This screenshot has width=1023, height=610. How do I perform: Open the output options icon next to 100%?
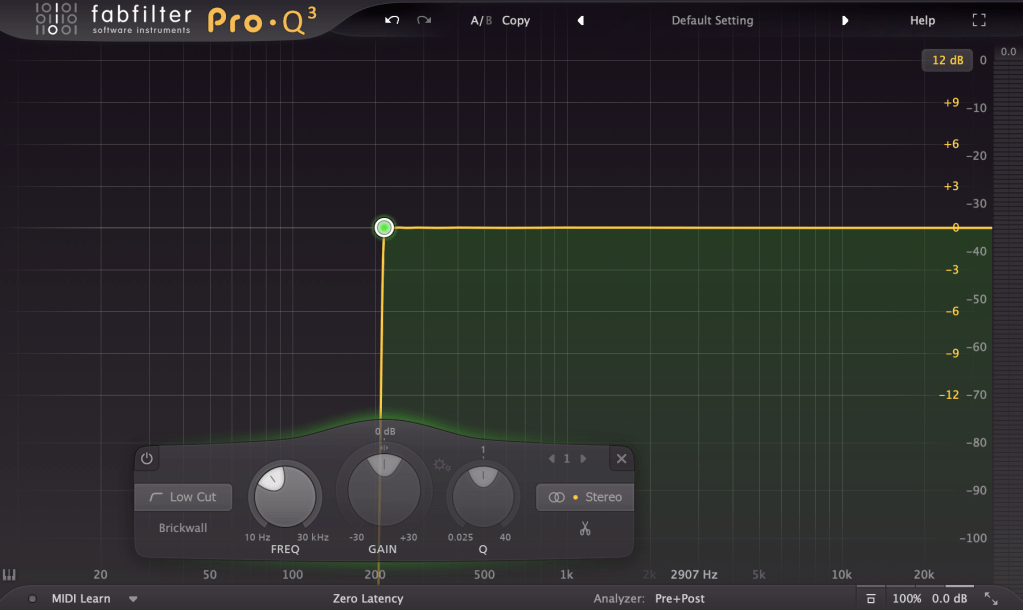tap(872, 598)
